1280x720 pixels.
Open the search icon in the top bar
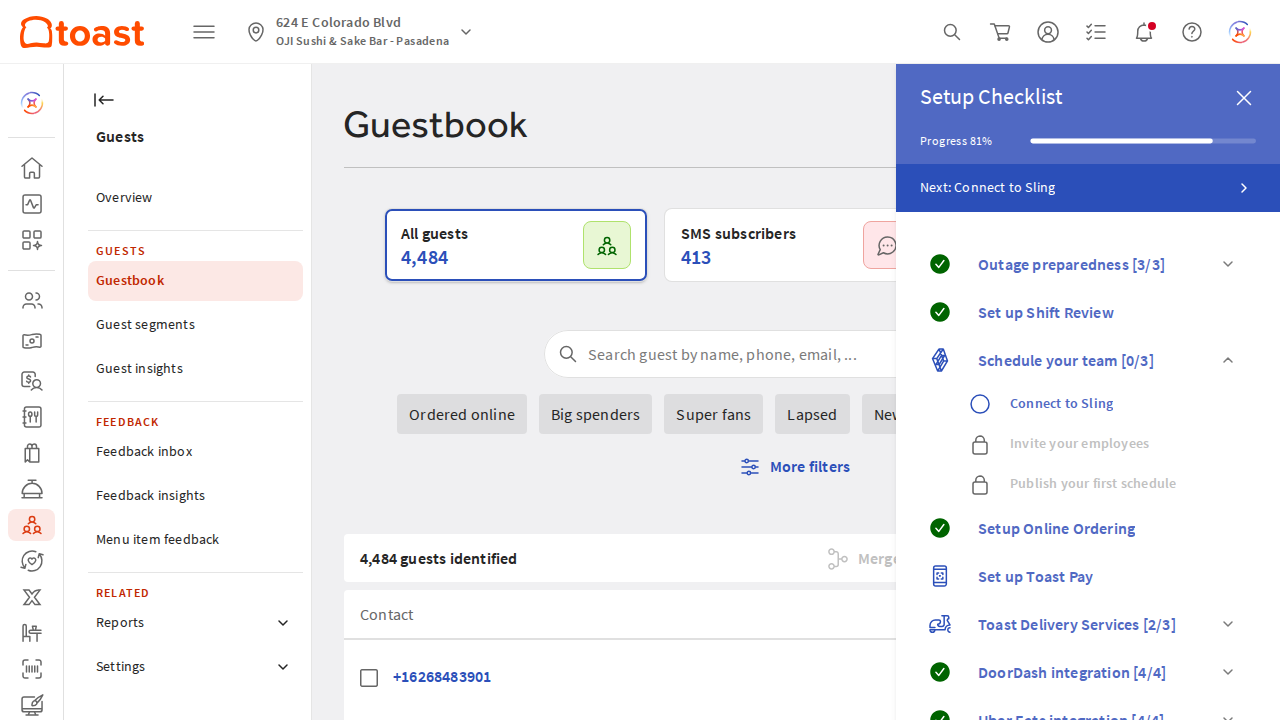tap(952, 32)
